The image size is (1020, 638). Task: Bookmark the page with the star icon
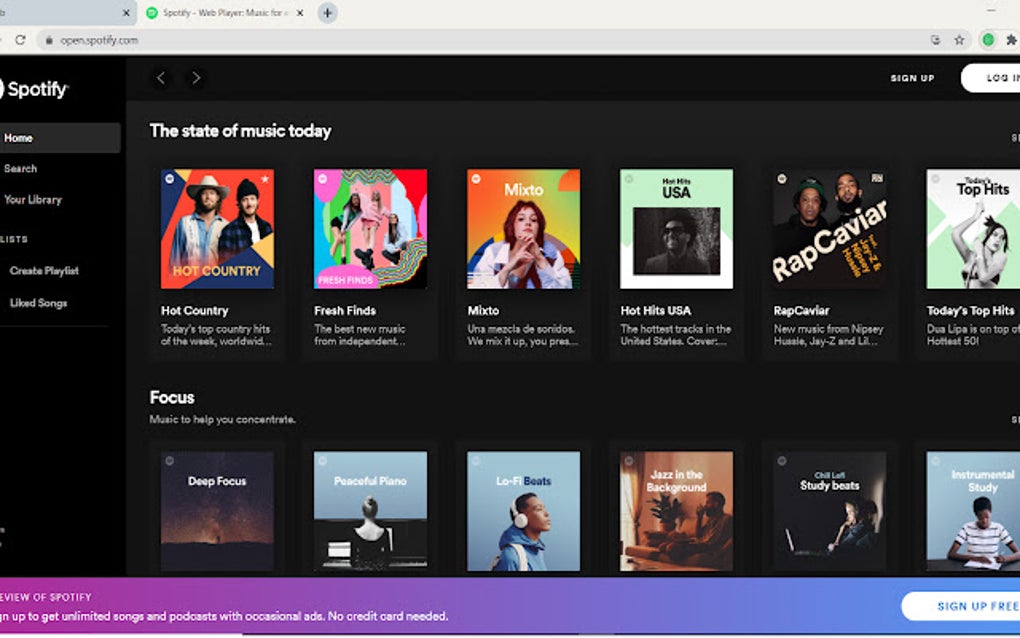pyautogui.click(x=957, y=40)
